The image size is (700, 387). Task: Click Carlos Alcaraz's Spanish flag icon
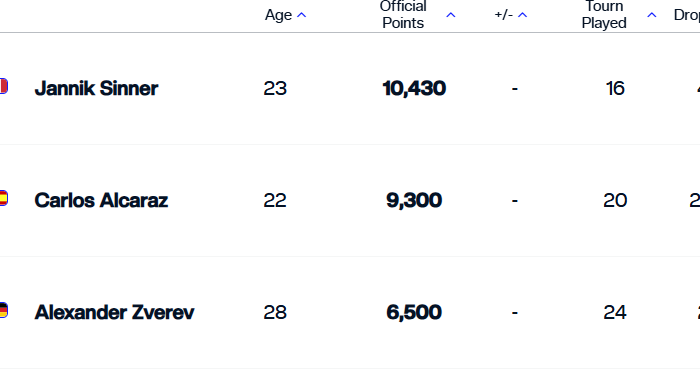pos(4,198)
